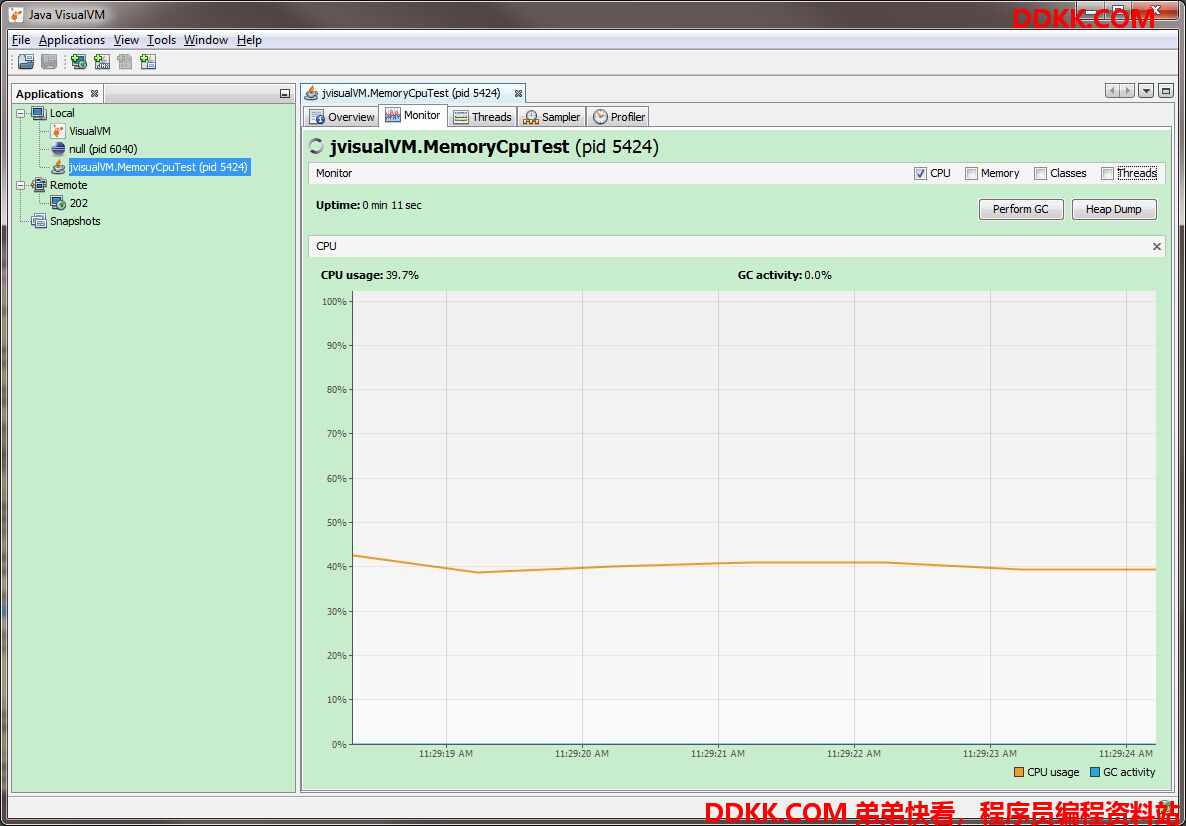Close the CPU chart panel
This screenshot has height=826, width=1186.
[1156, 247]
